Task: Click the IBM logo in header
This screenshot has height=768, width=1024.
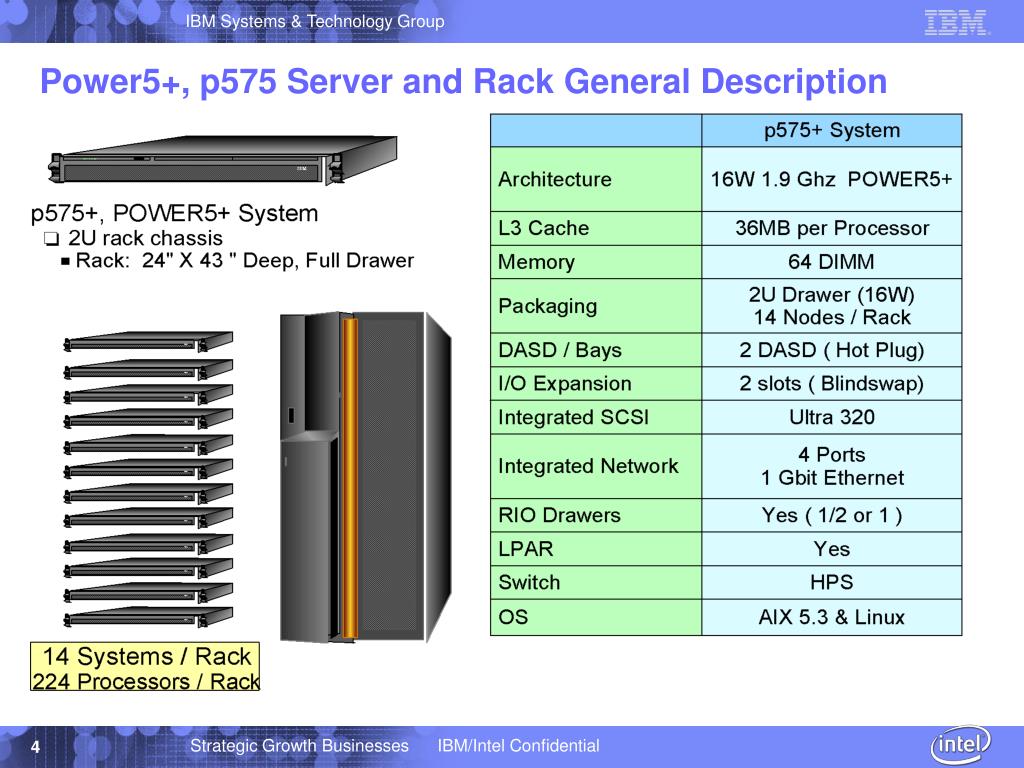Action: pos(957,22)
